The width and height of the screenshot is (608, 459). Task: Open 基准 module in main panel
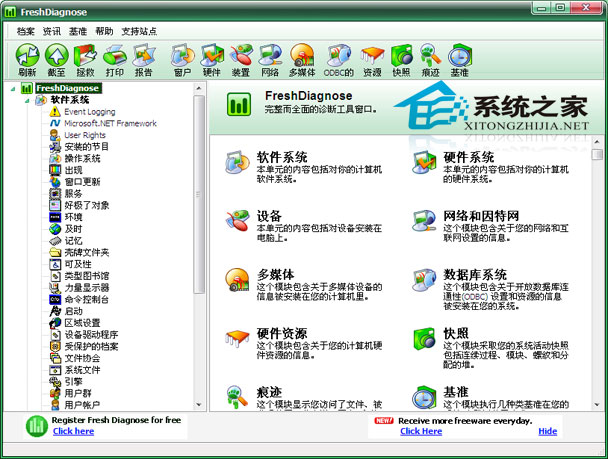pos(456,392)
